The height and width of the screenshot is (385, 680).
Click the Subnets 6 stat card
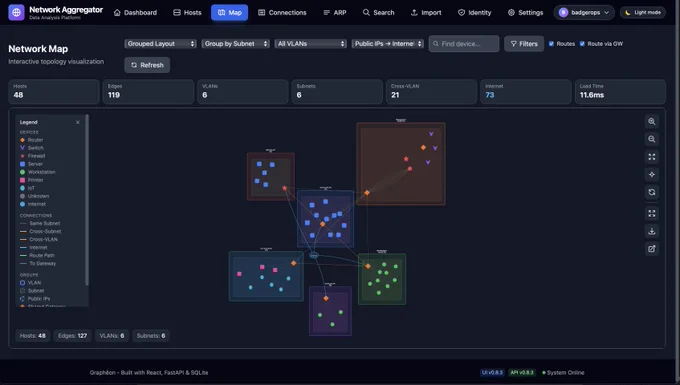[337, 91]
